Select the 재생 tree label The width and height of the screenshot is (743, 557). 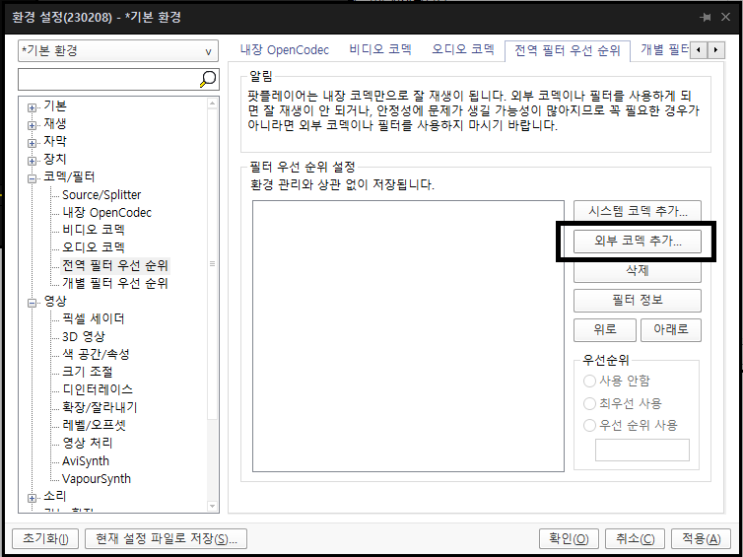tap(55, 124)
